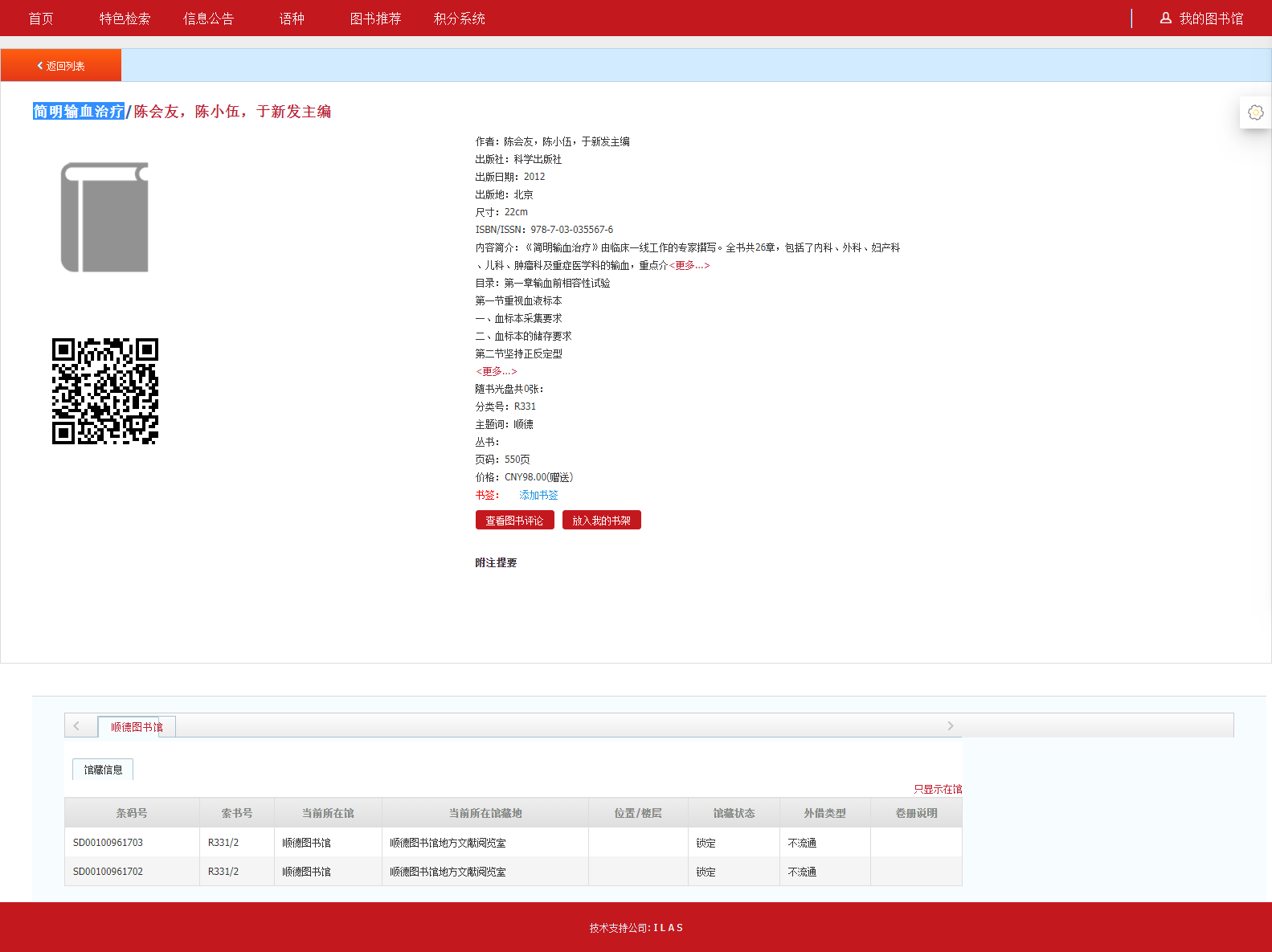The image size is (1272, 952).
Task: Click the 条码号 column header
Action: coord(132,813)
